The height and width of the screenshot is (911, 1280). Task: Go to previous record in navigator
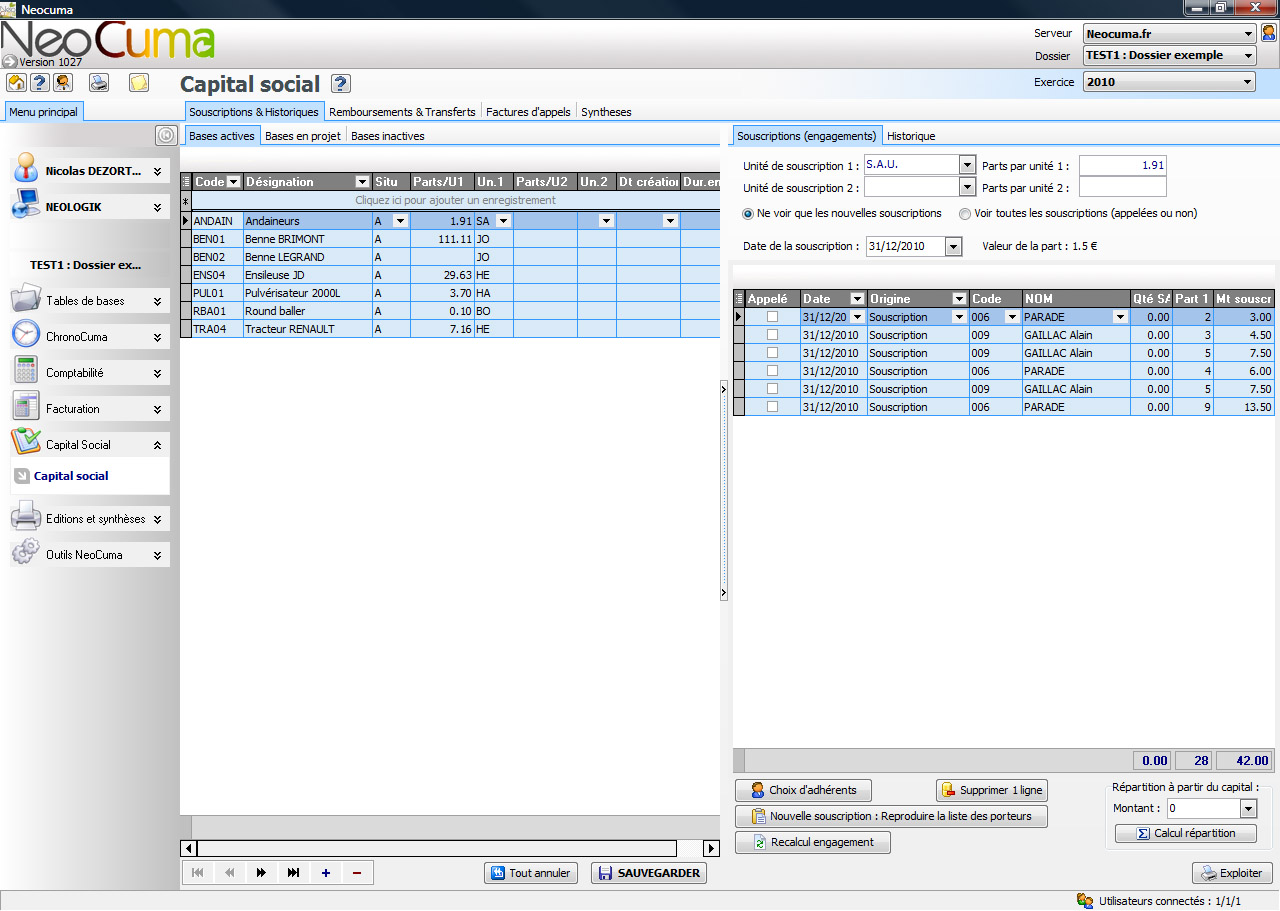point(229,873)
